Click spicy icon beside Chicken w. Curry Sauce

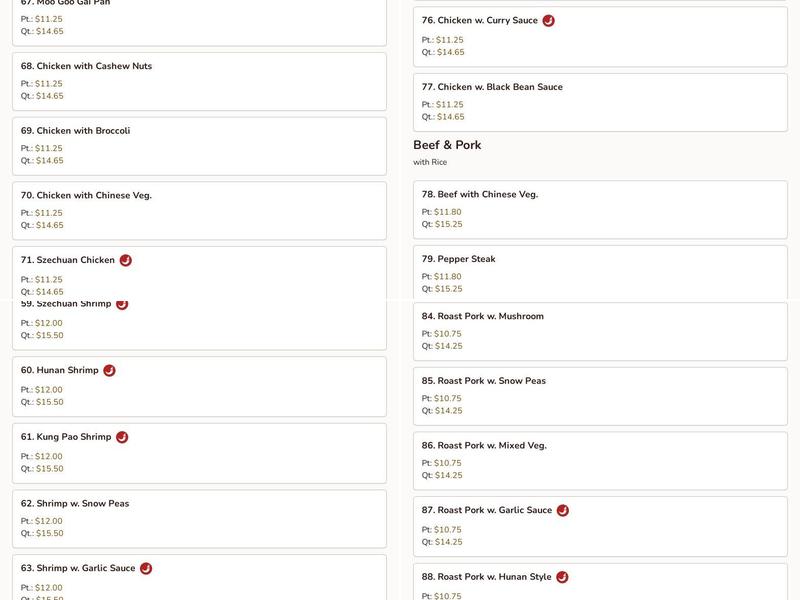tap(549, 20)
